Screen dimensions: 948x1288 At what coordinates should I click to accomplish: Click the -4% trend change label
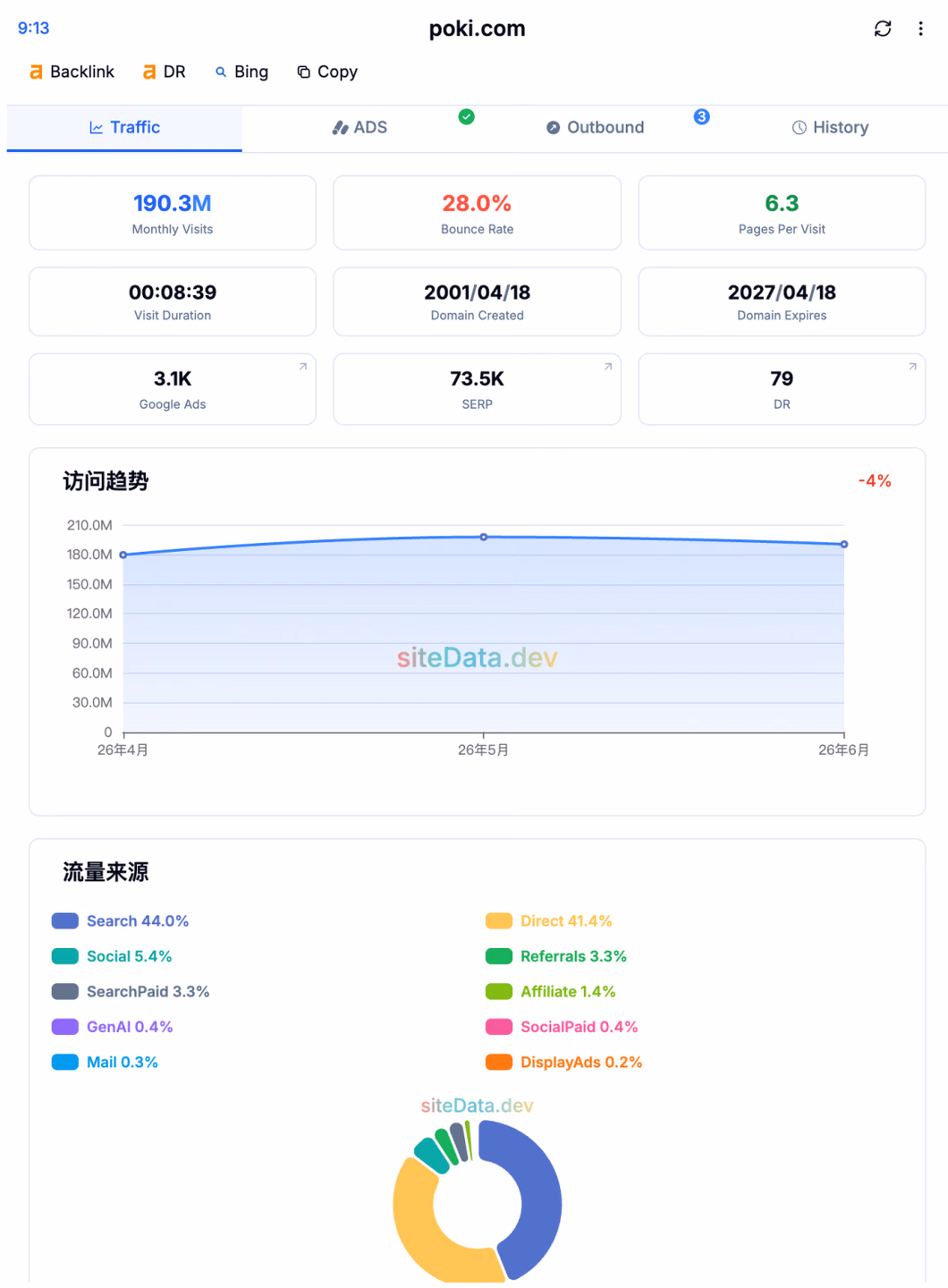[x=875, y=480]
